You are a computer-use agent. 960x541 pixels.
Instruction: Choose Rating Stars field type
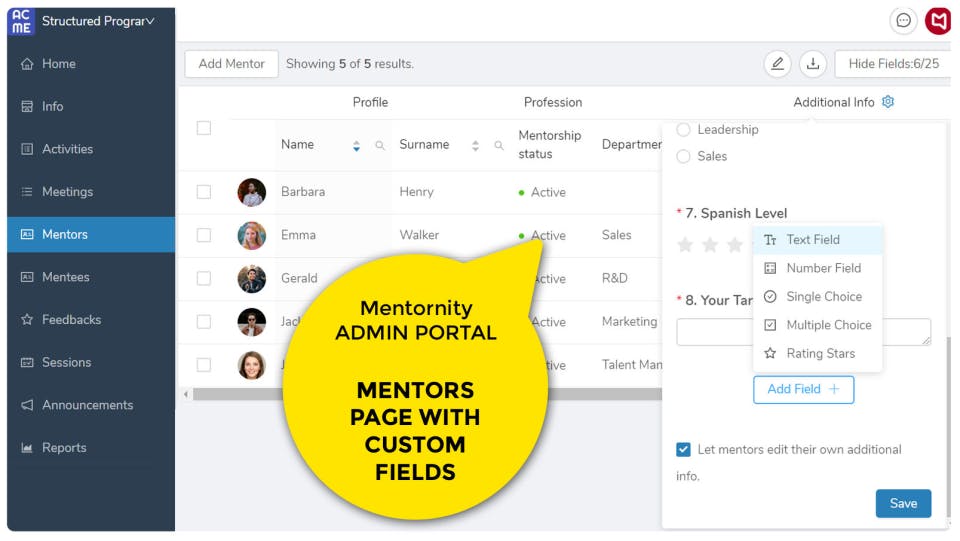(x=817, y=354)
